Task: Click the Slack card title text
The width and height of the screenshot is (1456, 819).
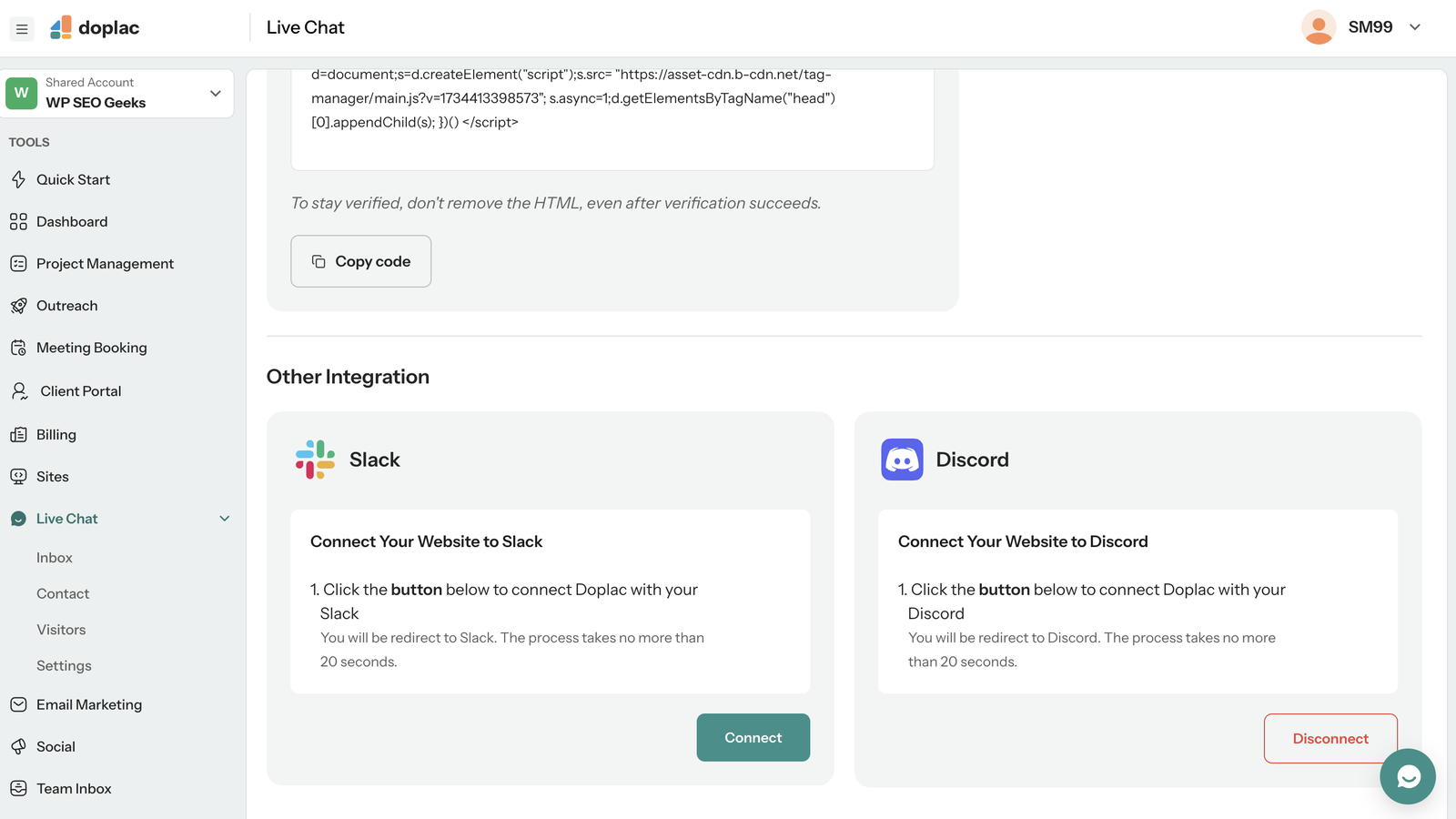Action: click(x=375, y=460)
